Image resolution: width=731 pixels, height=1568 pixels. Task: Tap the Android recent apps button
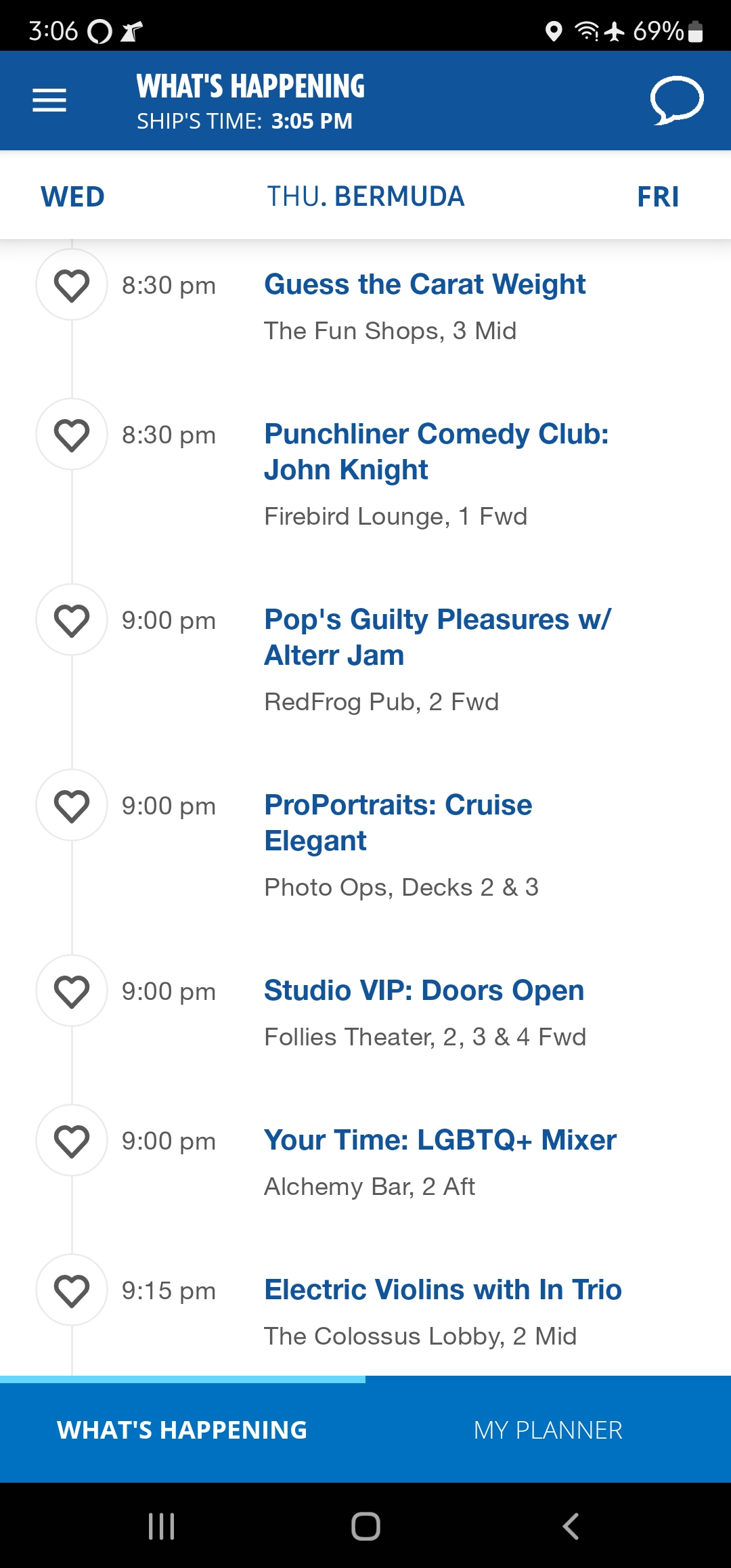pyautogui.click(x=161, y=1526)
